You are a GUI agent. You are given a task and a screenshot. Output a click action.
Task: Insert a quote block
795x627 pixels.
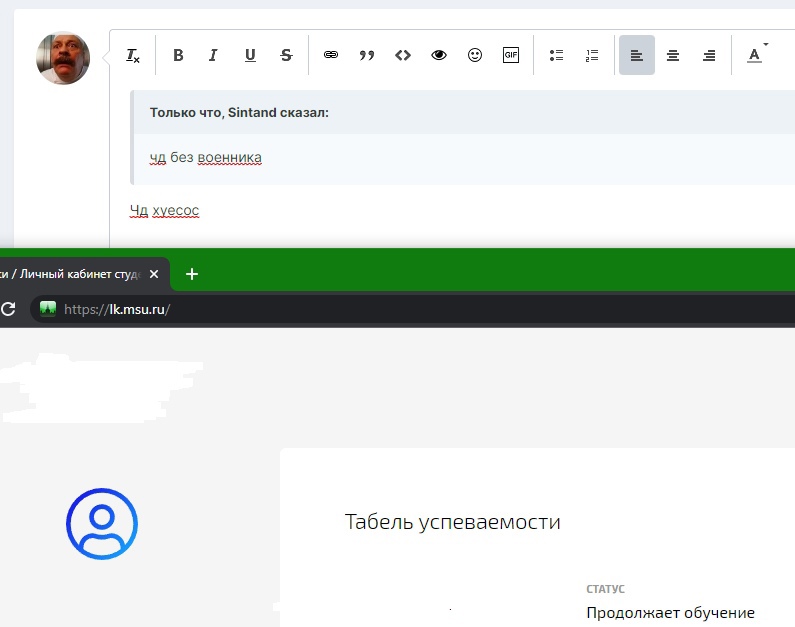[367, 56]
